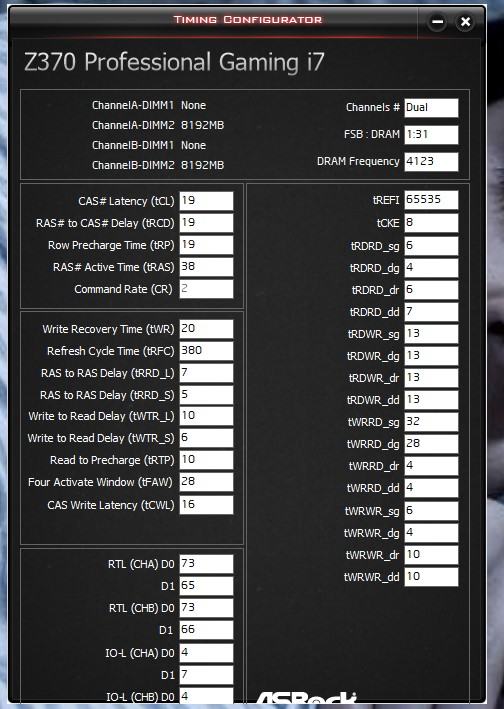Click the tWRWR_sg field
The width and height of the screenshot is (504, 709).
point(431,511)
